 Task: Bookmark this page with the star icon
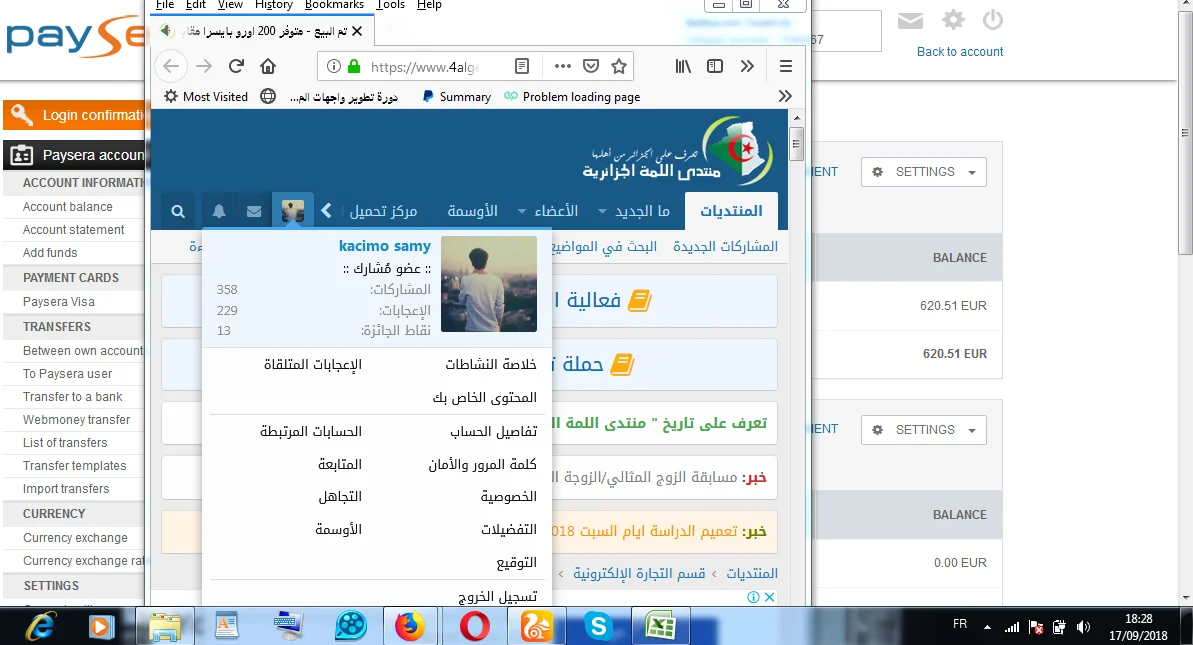(619, 66)
